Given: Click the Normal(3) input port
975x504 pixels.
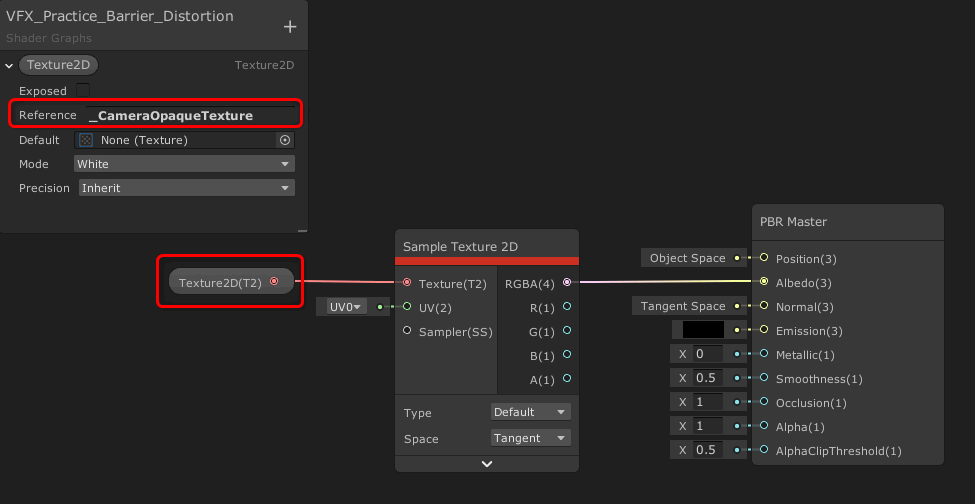Looking at the screenshot, I should tap(764, 306).
